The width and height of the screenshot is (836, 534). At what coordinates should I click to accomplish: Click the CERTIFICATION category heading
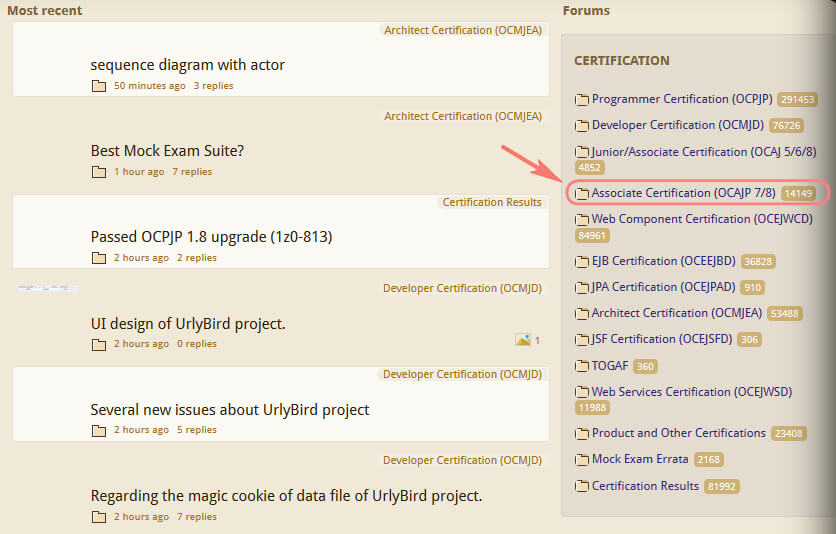tap(622, 61)
